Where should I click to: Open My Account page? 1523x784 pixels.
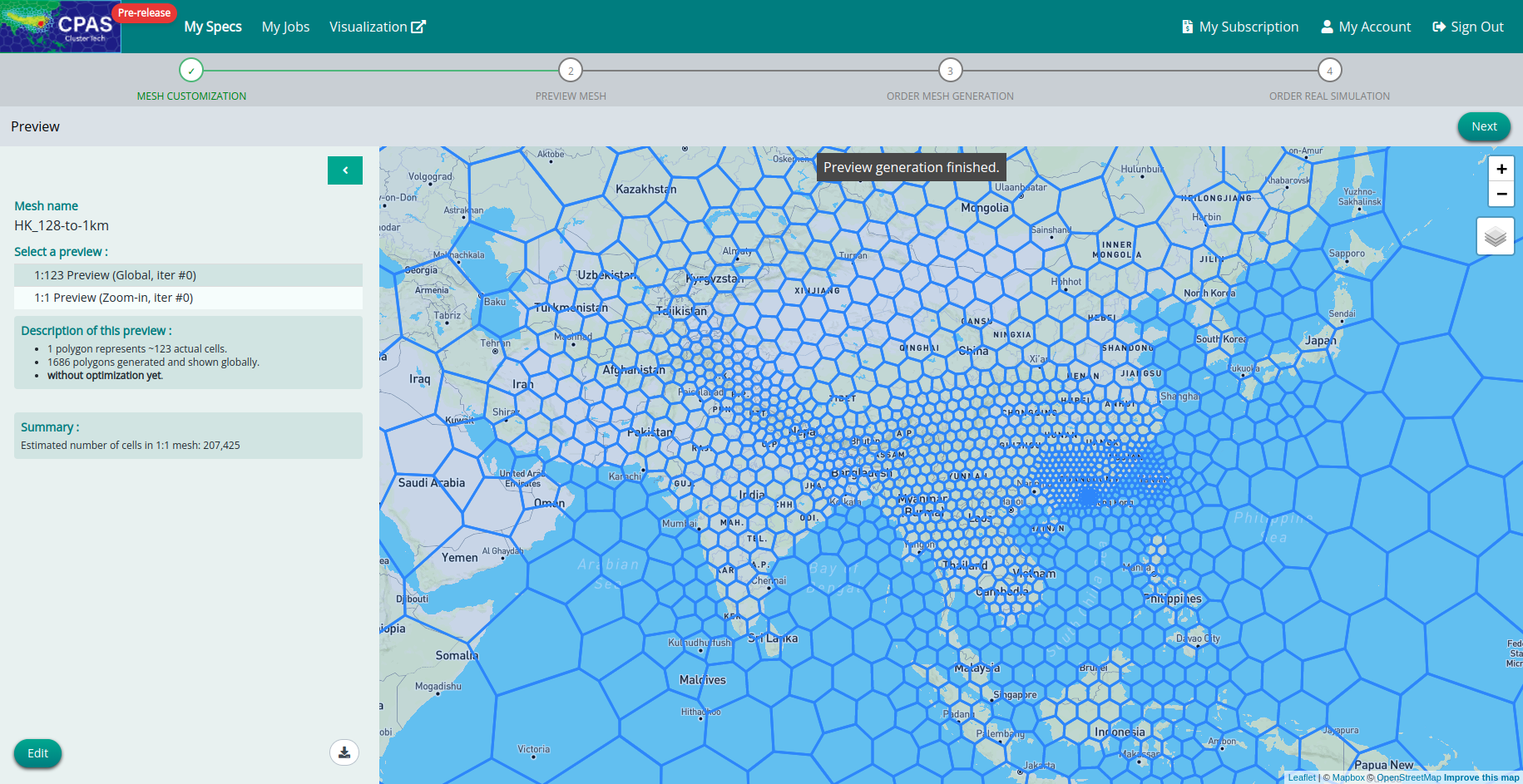pos(1366,27)
